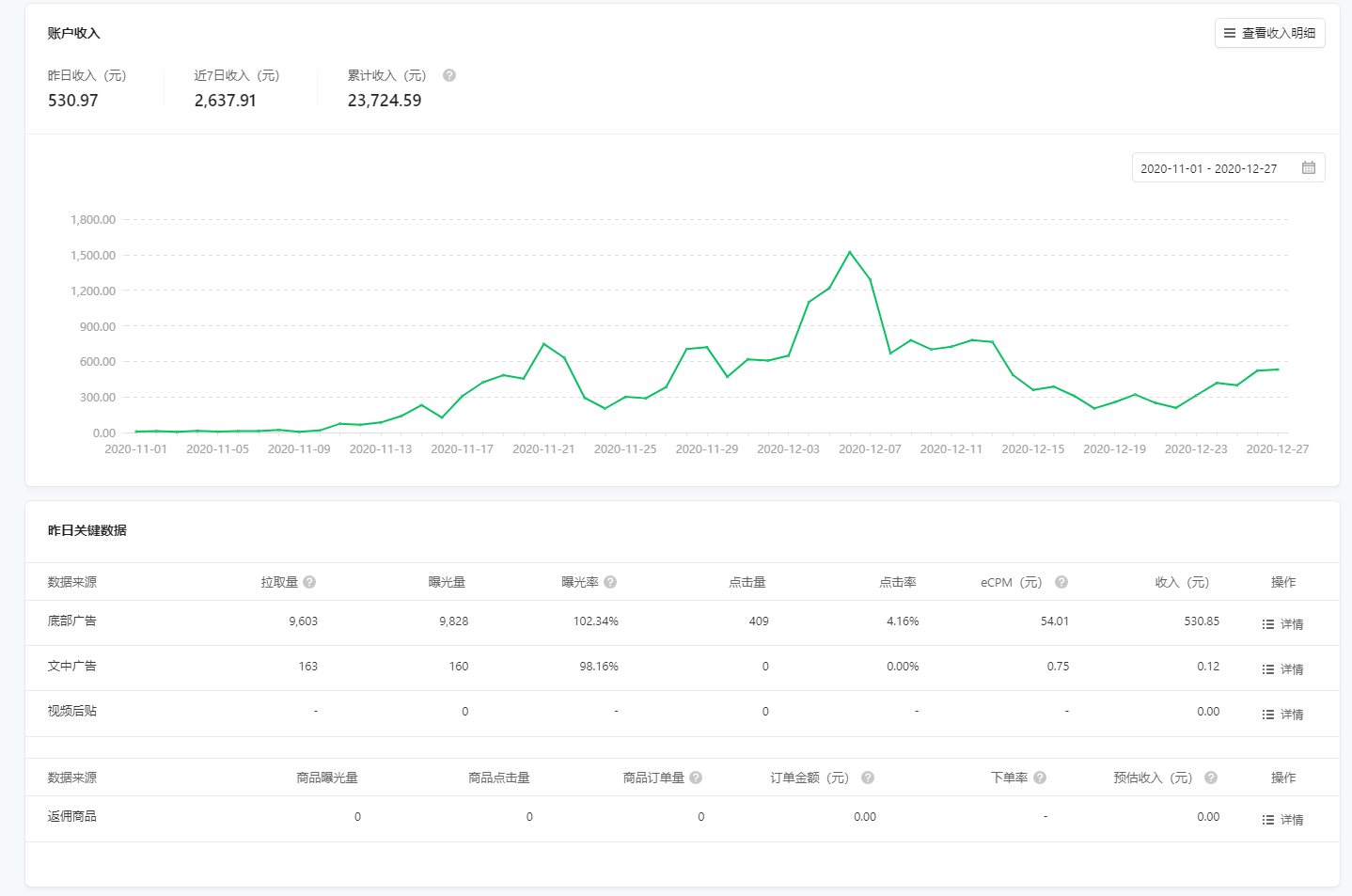Open 详情 for 文中广告 row
The image size is (1352, 896).
pyautogui.click(x=1283, y=669)
